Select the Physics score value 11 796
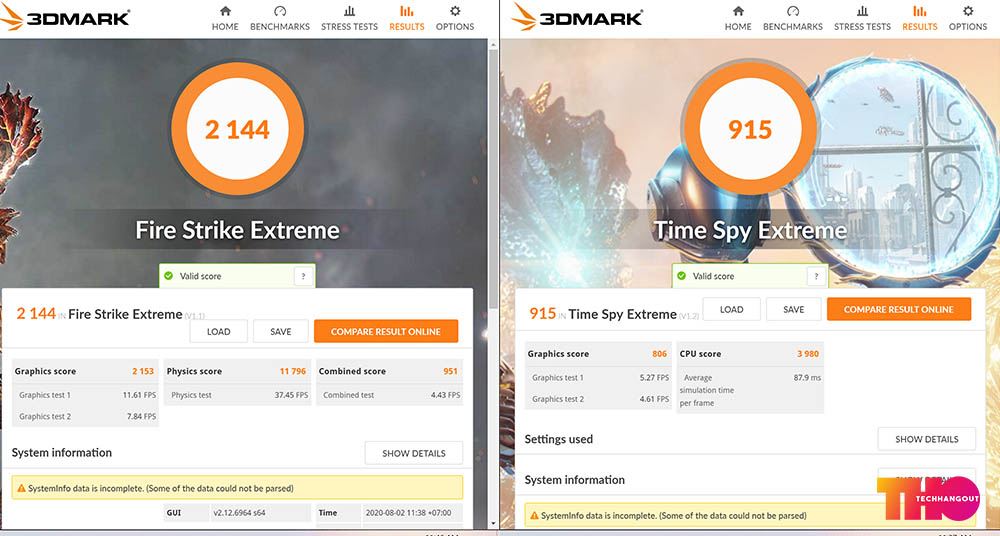Viewport: 1000px width, 536px height. coord(293,371)
